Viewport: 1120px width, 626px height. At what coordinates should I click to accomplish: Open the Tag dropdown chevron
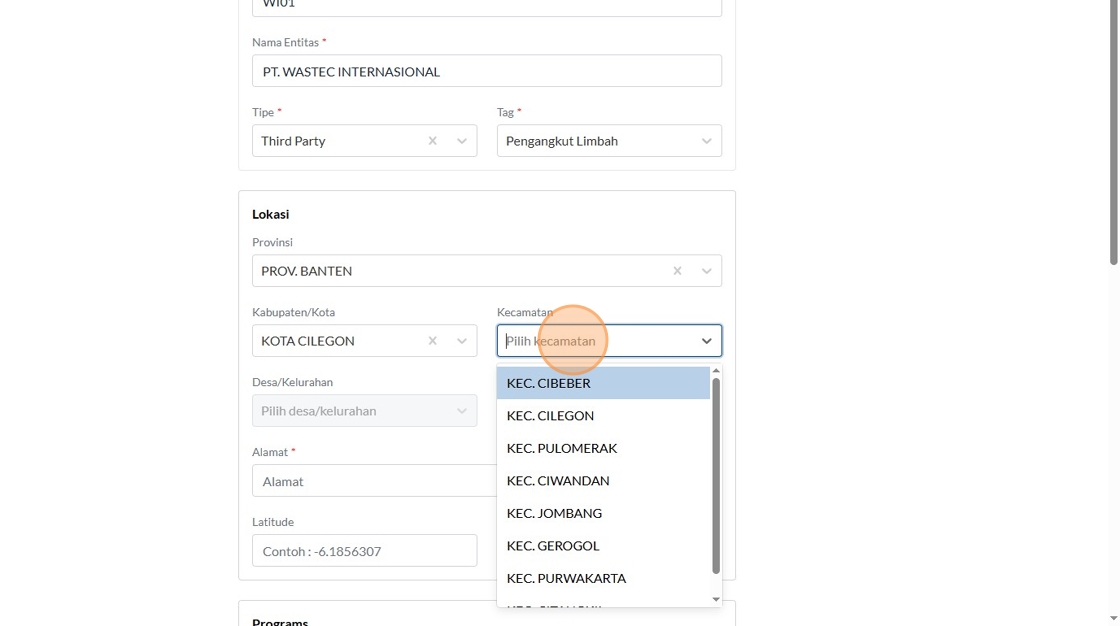point(706,141)
